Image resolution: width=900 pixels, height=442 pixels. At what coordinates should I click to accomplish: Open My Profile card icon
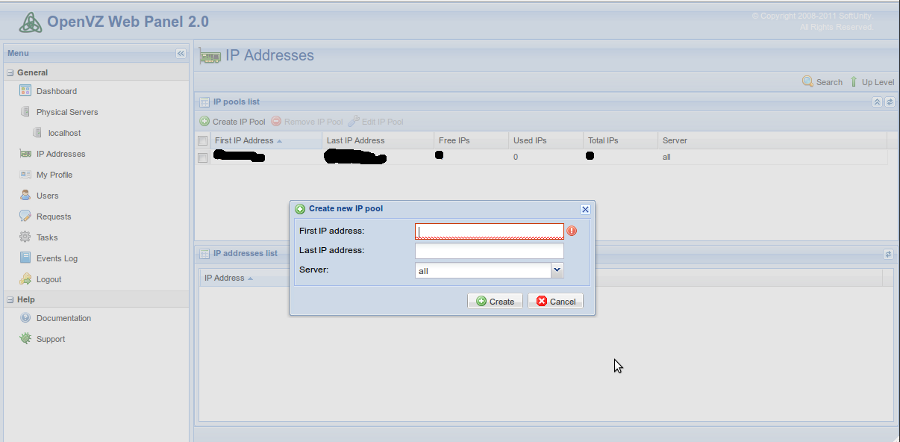coord(25,175)
